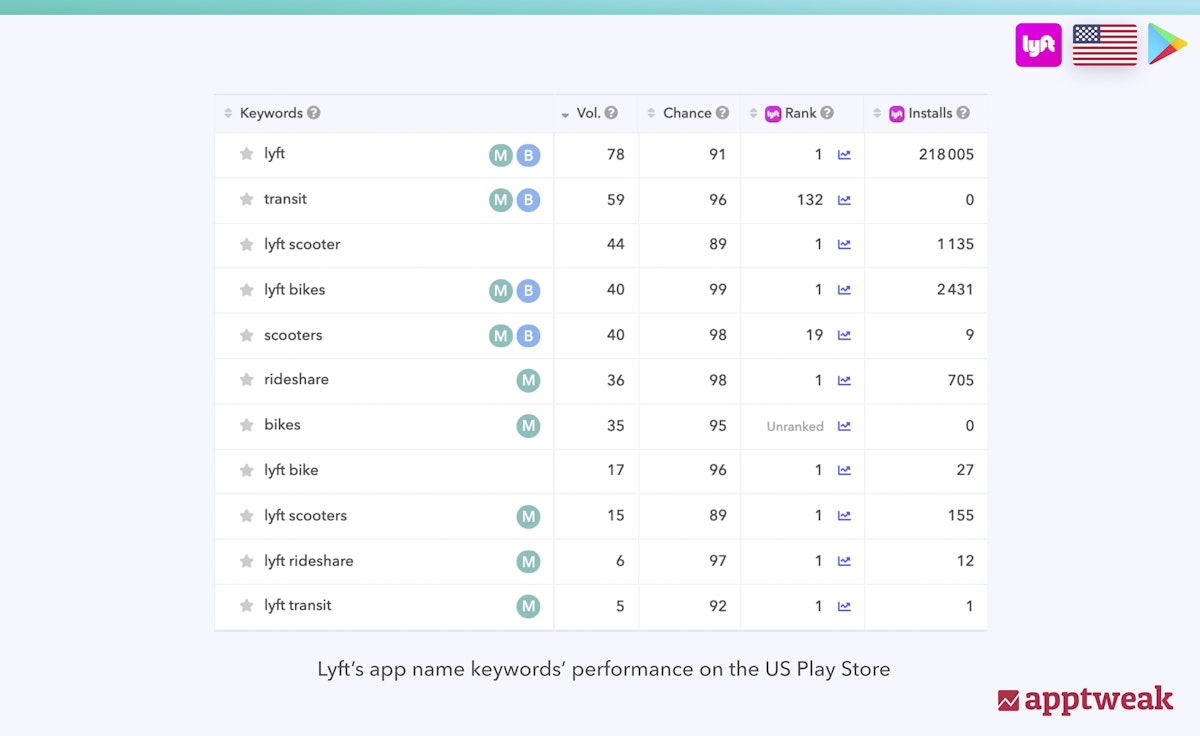The image size is (1200, 736).
Task: Click the apptweak logo in the bottom corner
Action: tap(1086, 700)
